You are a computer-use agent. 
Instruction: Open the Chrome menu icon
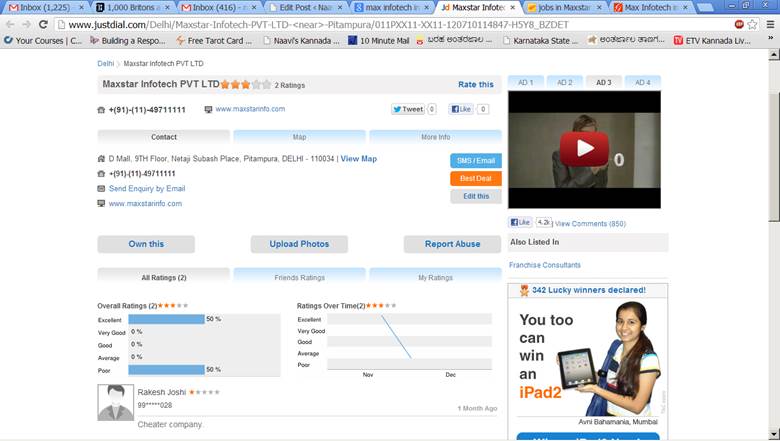[770, 24]
